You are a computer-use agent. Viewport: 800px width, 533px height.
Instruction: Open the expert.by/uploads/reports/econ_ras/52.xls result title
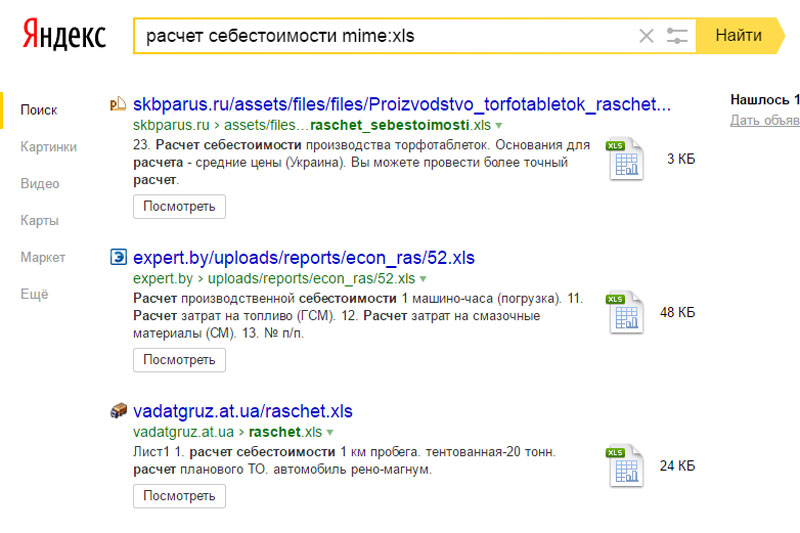(x=304, y=258)
